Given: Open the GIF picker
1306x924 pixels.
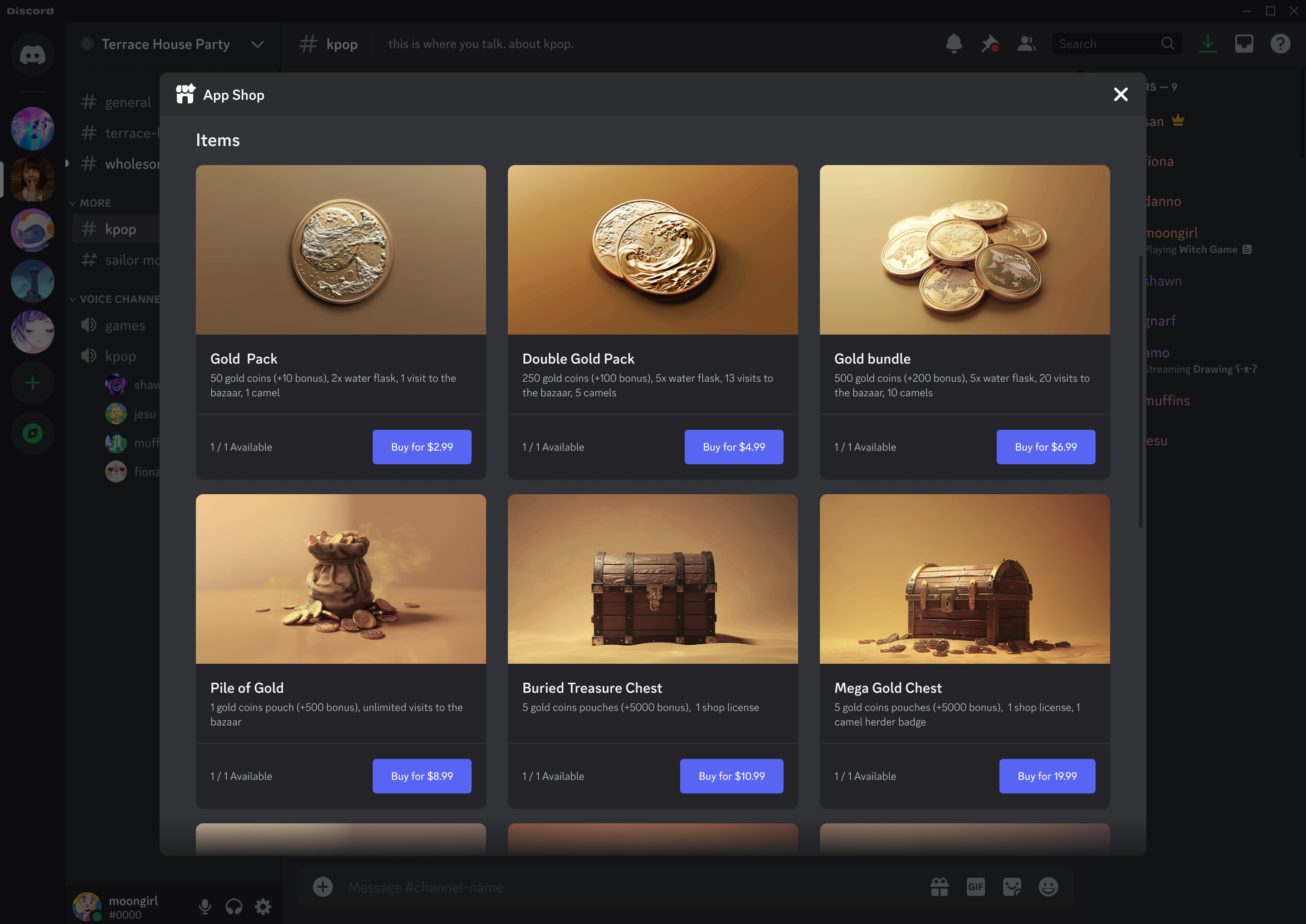Looking at the screenshot, I should pos(975,886).
